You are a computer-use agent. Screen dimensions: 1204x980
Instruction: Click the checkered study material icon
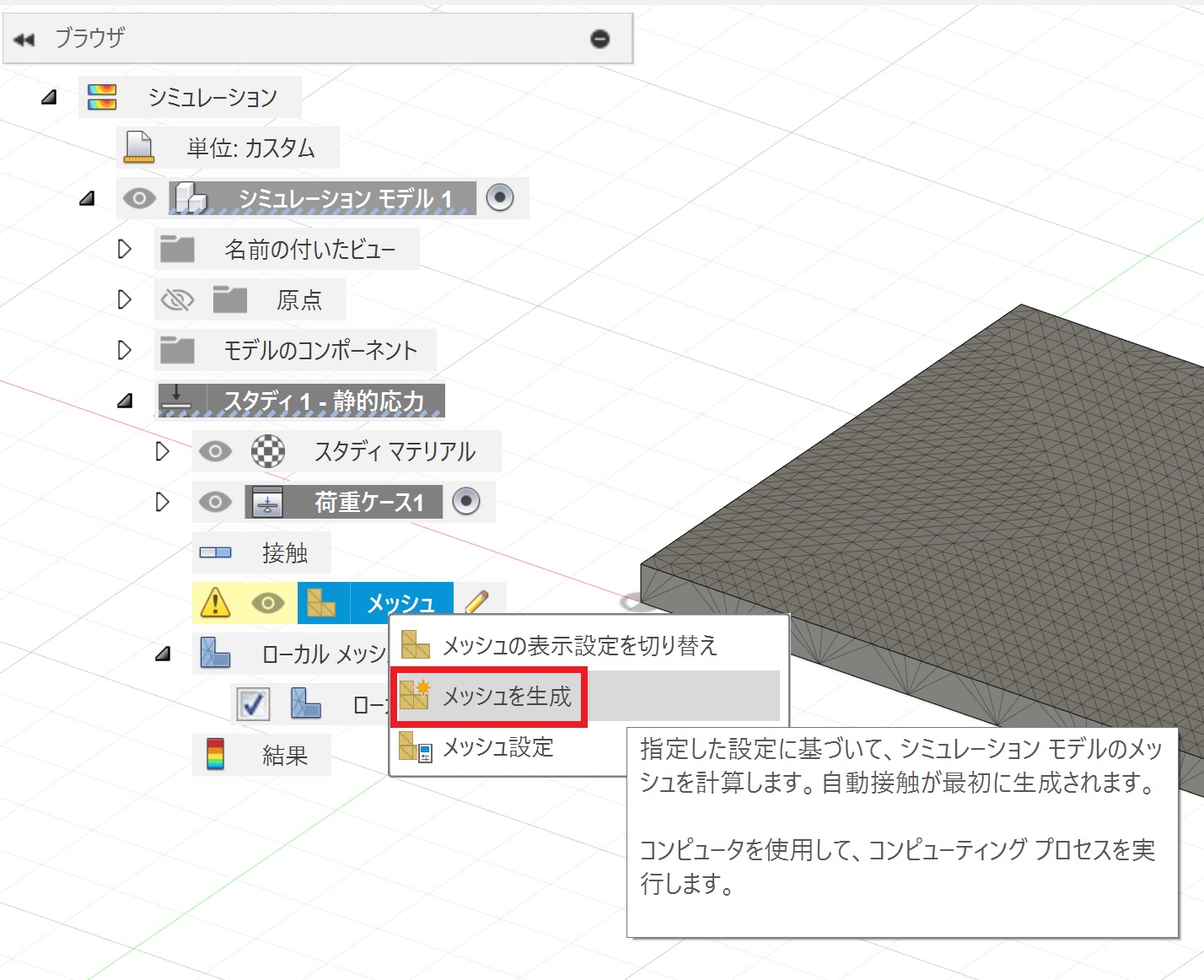pos(268,451)
